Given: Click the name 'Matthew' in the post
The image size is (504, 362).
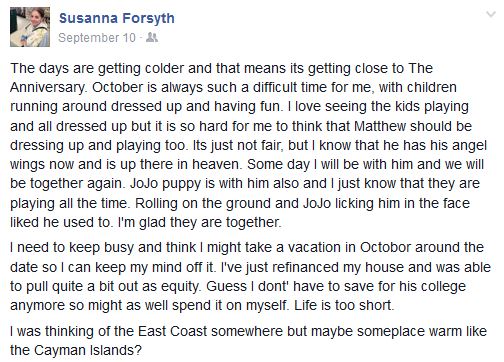Looking at the screenshot, I should coord(380,126).
